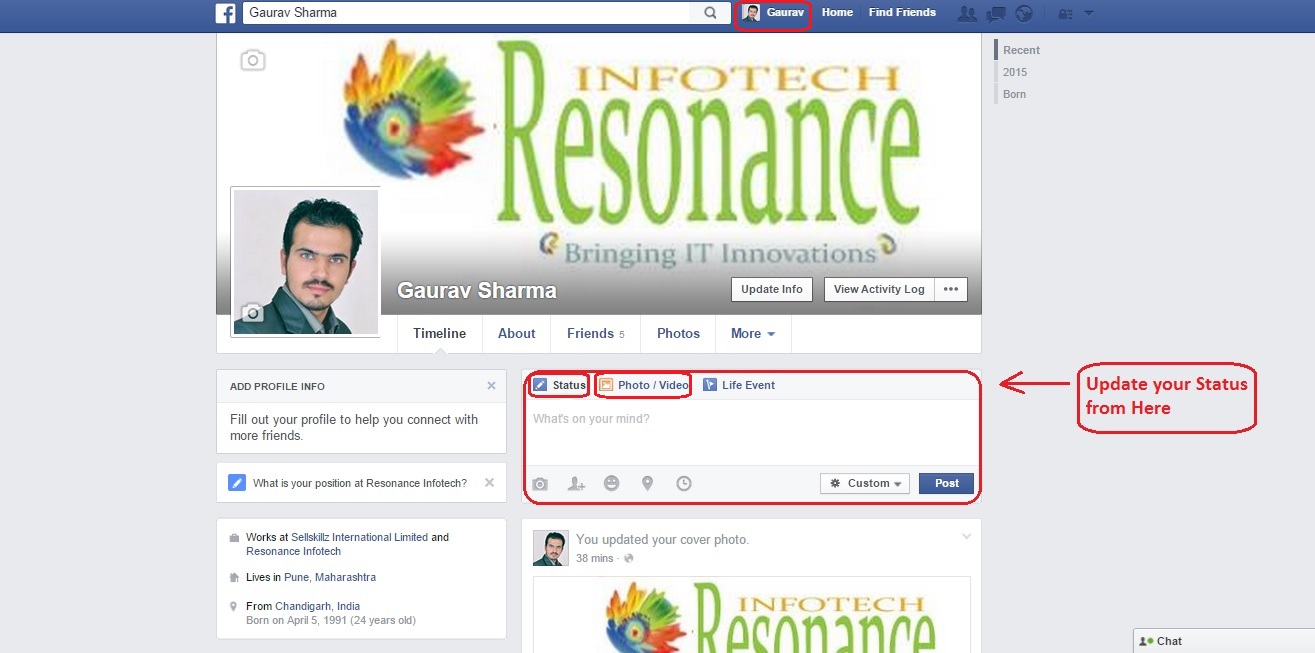
Task: Close the Add Profile Info card
Action: (491, 386)
